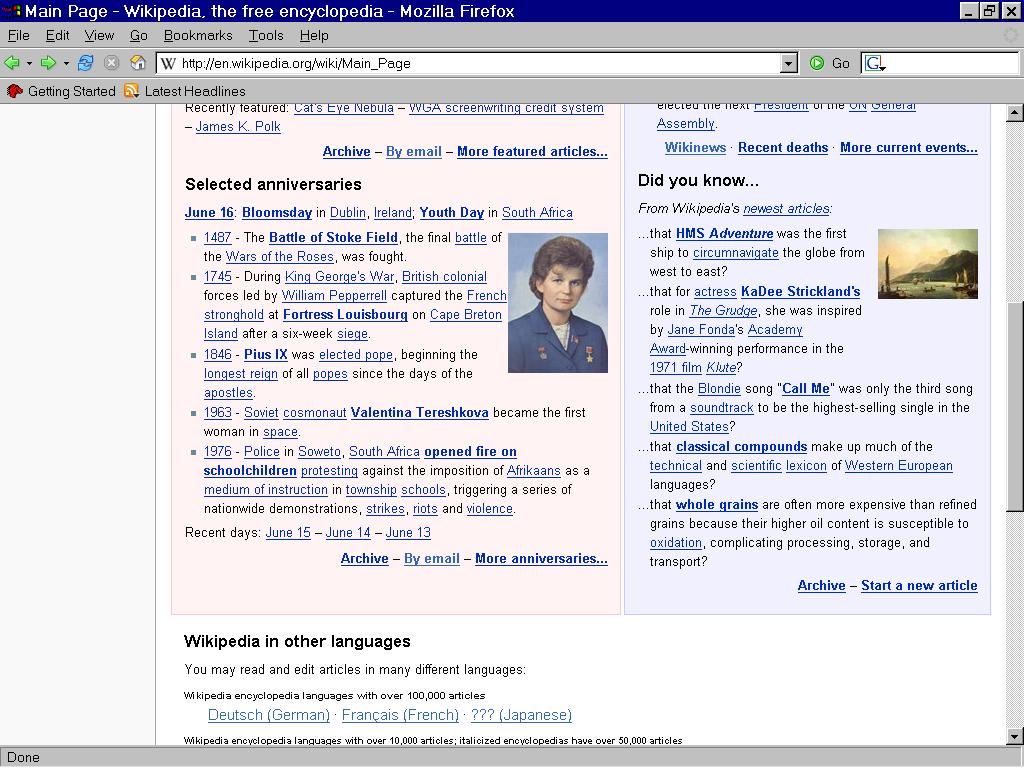Reload the page with refresh icon
1024x768 pixels.
click(x=85, y=63)
